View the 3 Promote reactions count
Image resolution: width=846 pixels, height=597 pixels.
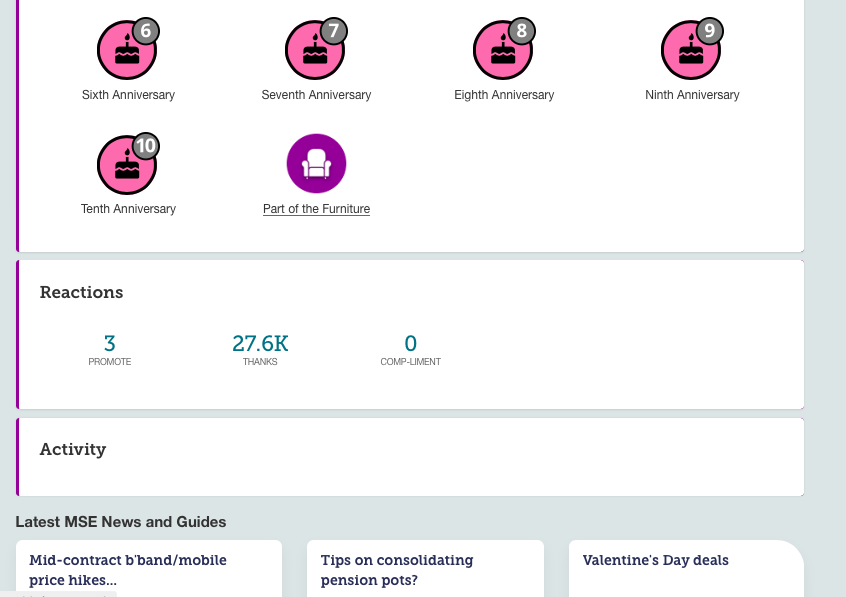110,344
